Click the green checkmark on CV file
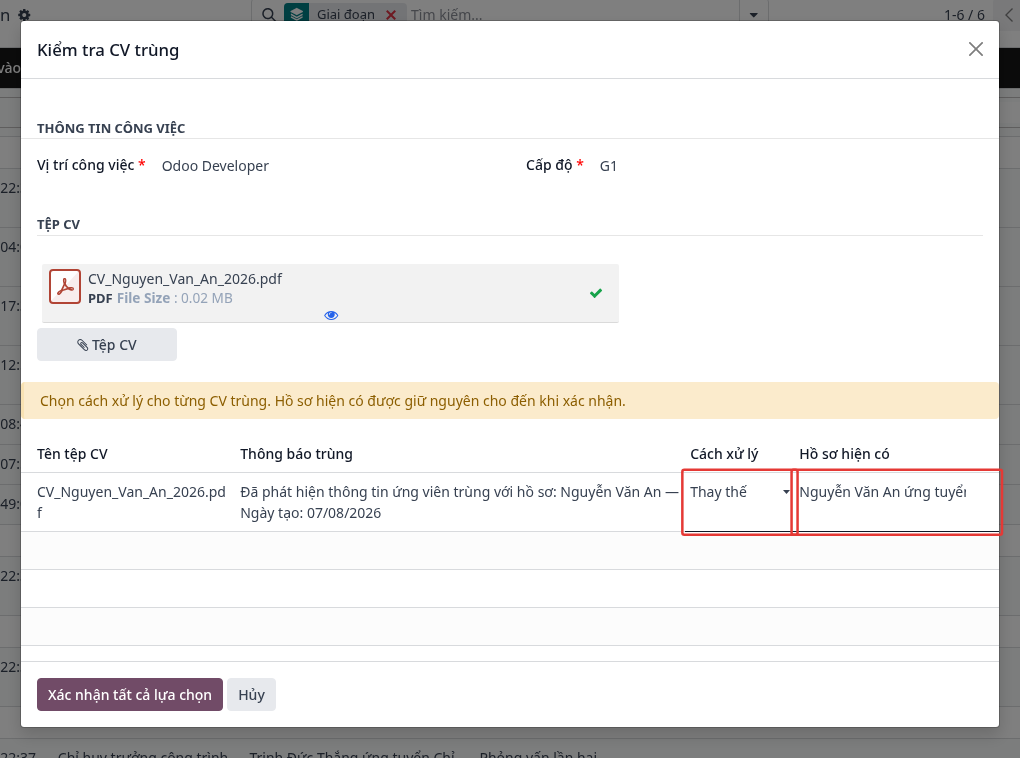Image resolution: width=1020 pixels, height=758 pixels. click(x=596, y=293)
